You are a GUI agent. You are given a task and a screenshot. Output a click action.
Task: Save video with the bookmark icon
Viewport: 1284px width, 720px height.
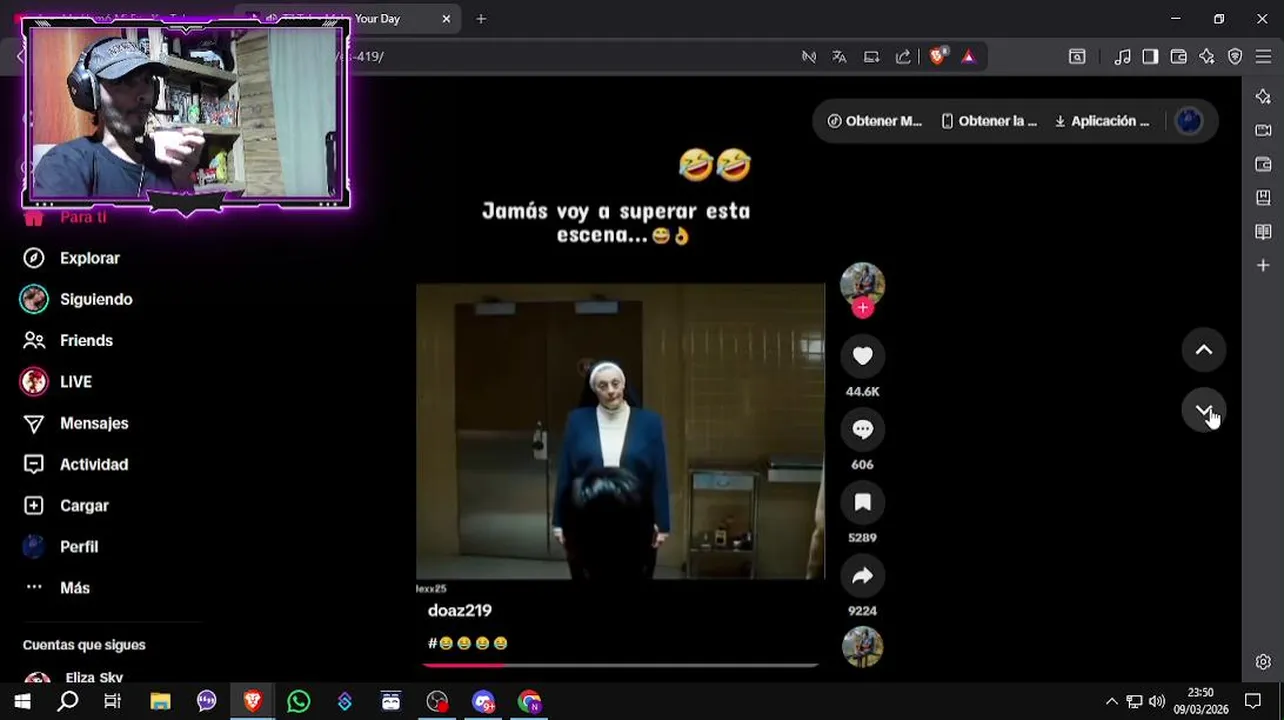point(862,502)
